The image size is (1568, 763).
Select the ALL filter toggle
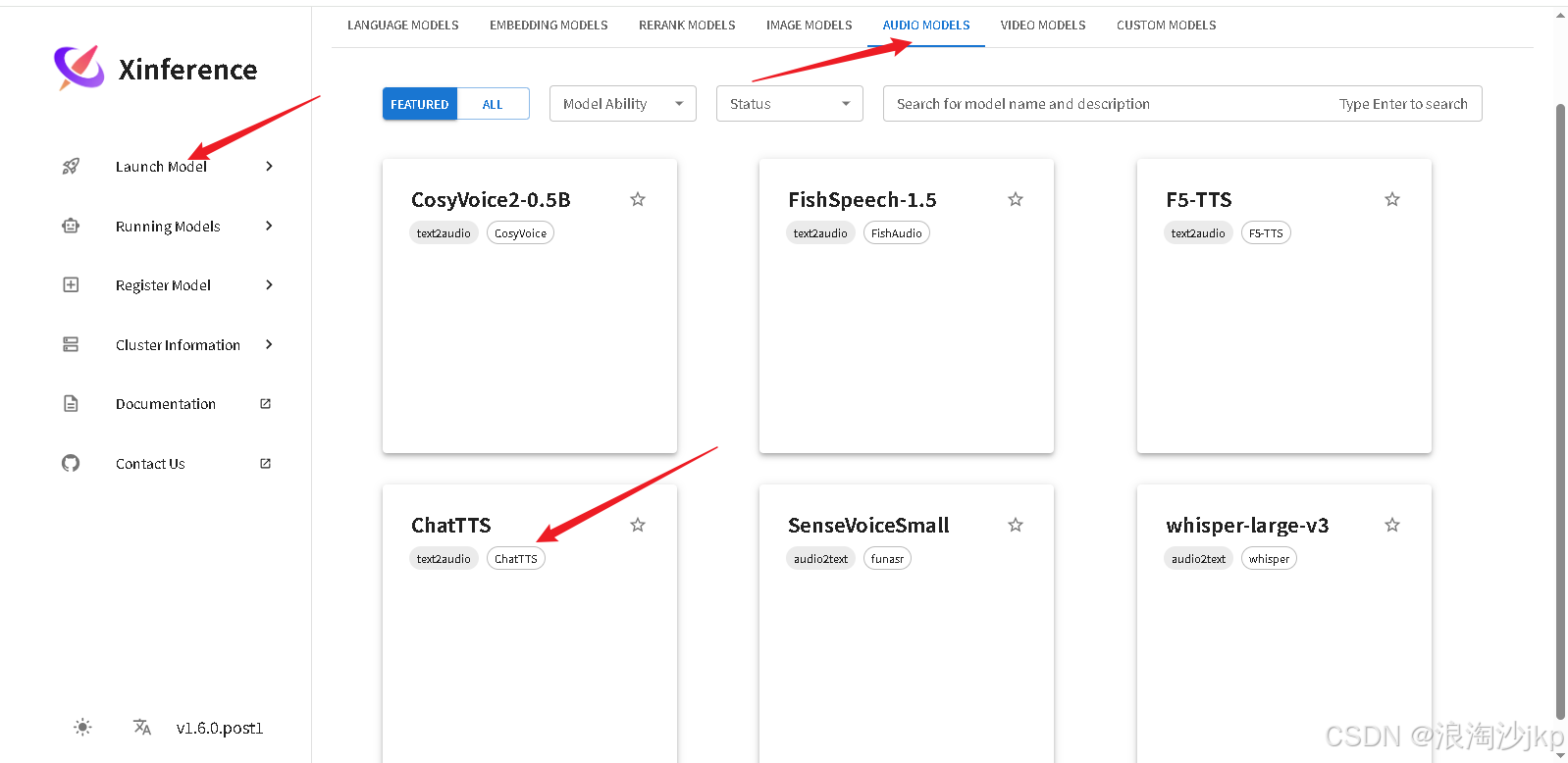tap(493, 104)
